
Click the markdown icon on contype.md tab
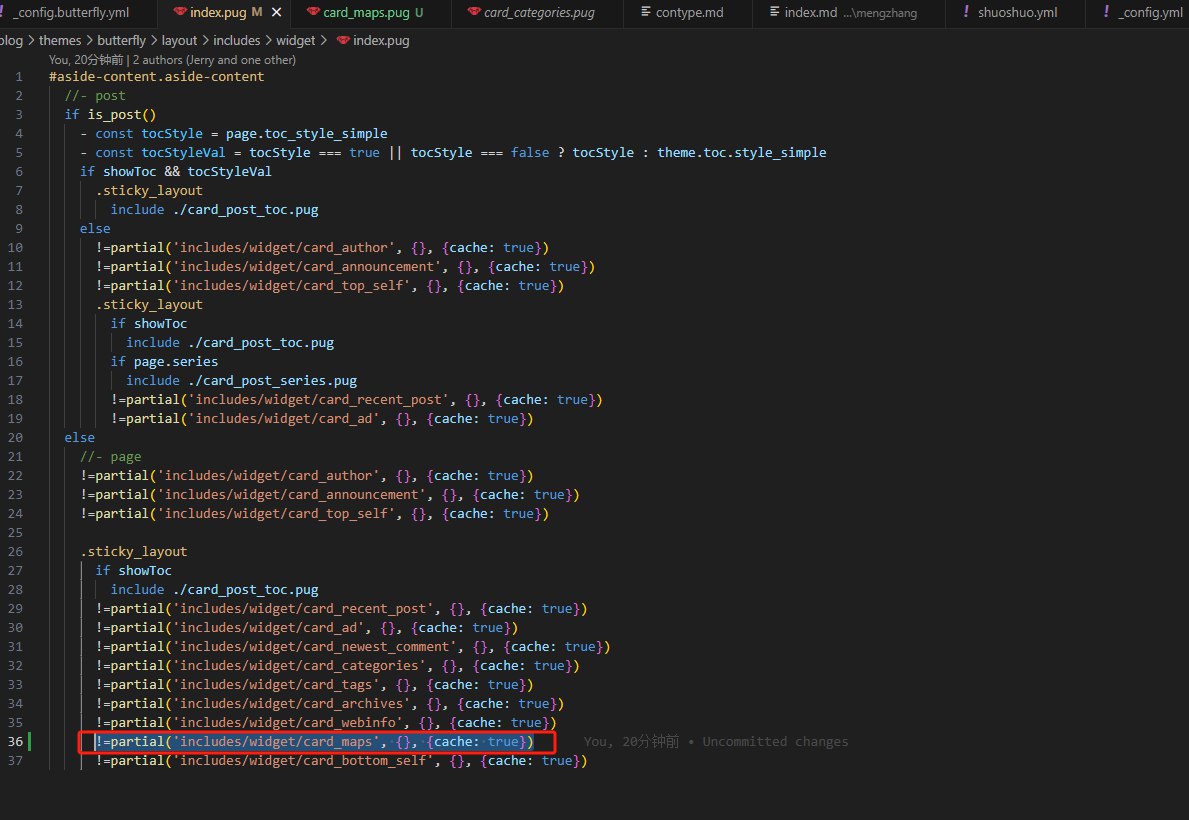point(645,13)
